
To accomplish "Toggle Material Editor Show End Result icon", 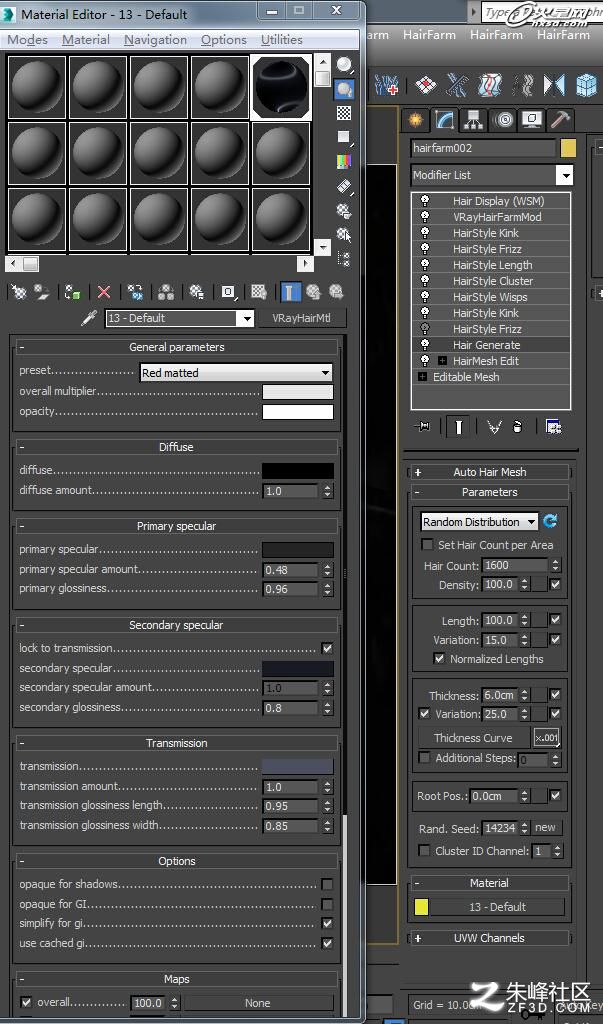I will coord(291,292).
